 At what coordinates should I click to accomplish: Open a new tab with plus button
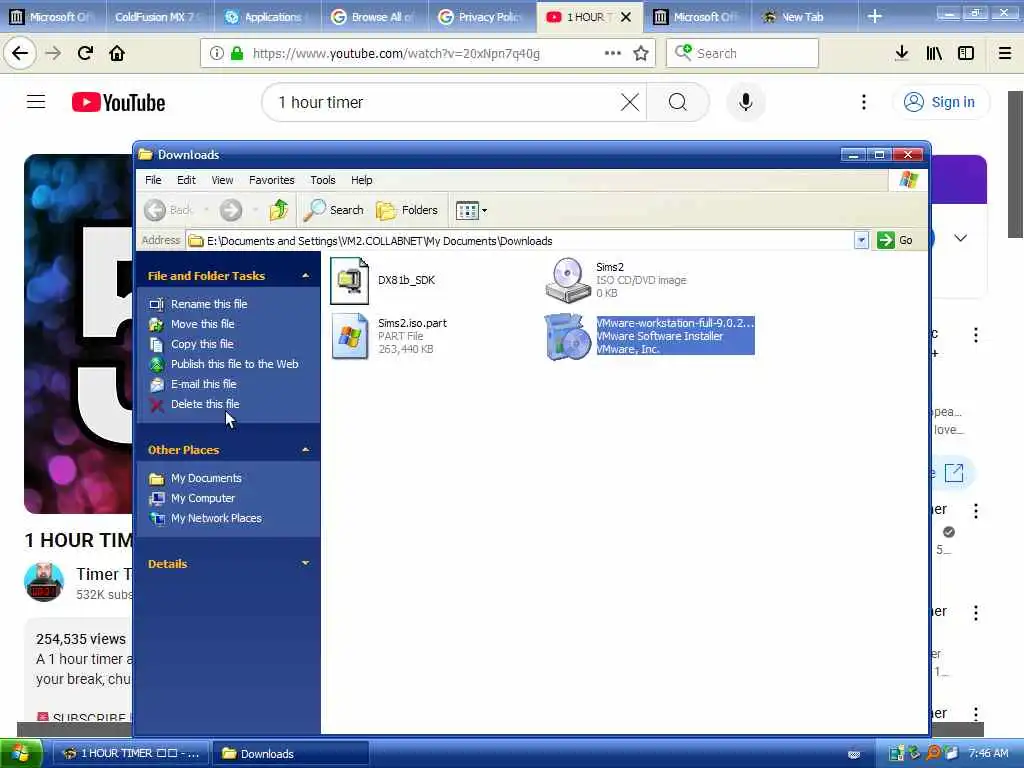[875, 17]
